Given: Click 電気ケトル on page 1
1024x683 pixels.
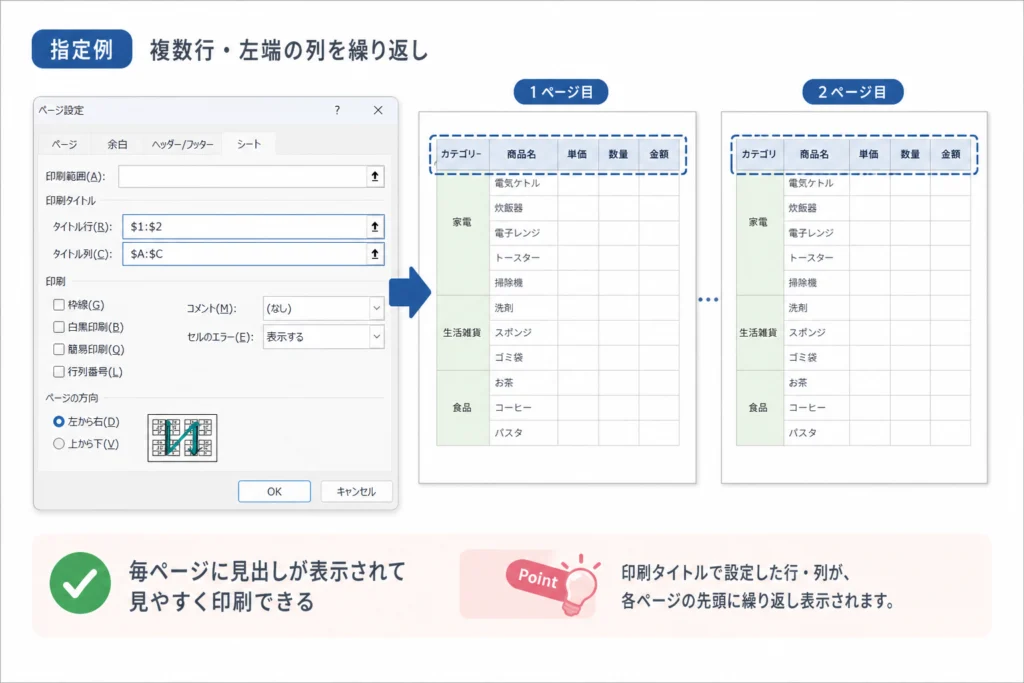Looking at the screenshot, I should pos(517,183).
